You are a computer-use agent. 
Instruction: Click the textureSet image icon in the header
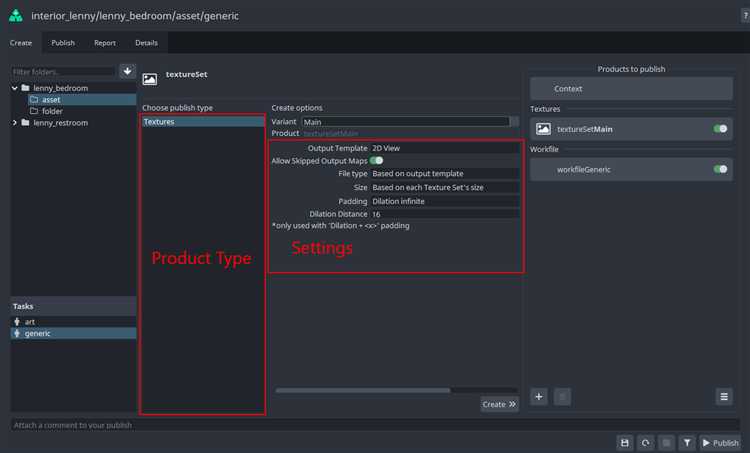(150, 79)
